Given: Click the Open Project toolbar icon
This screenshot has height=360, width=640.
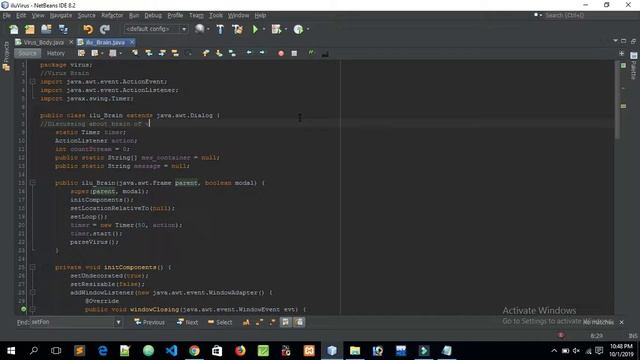Looking at the screenshot, I should pos(46,29).
